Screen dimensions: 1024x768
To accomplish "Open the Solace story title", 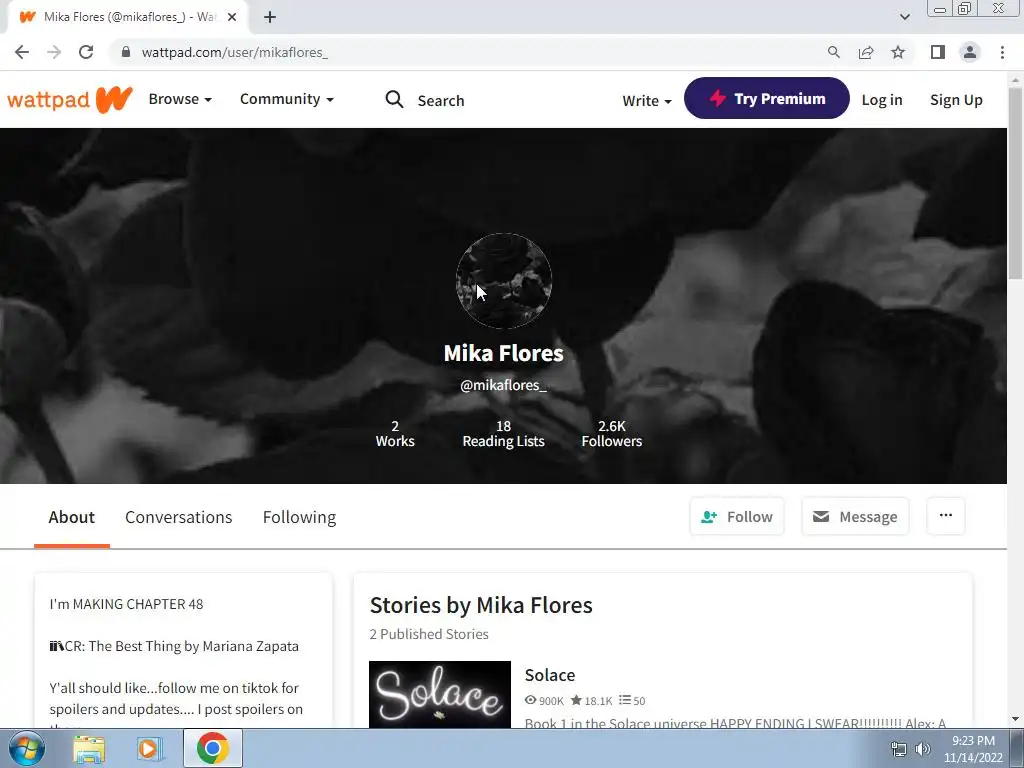I will point(550,675).
